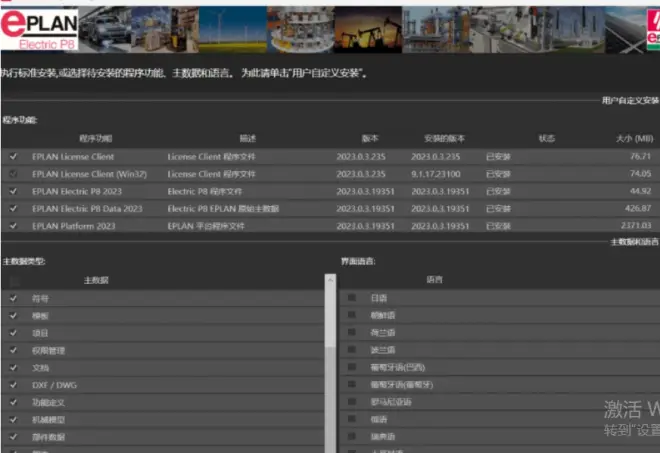This screenshot has width=660, height=453.
Task: Check the 葡萄牙语(葡萄牙) language checkbox
Action: [352, 384]
